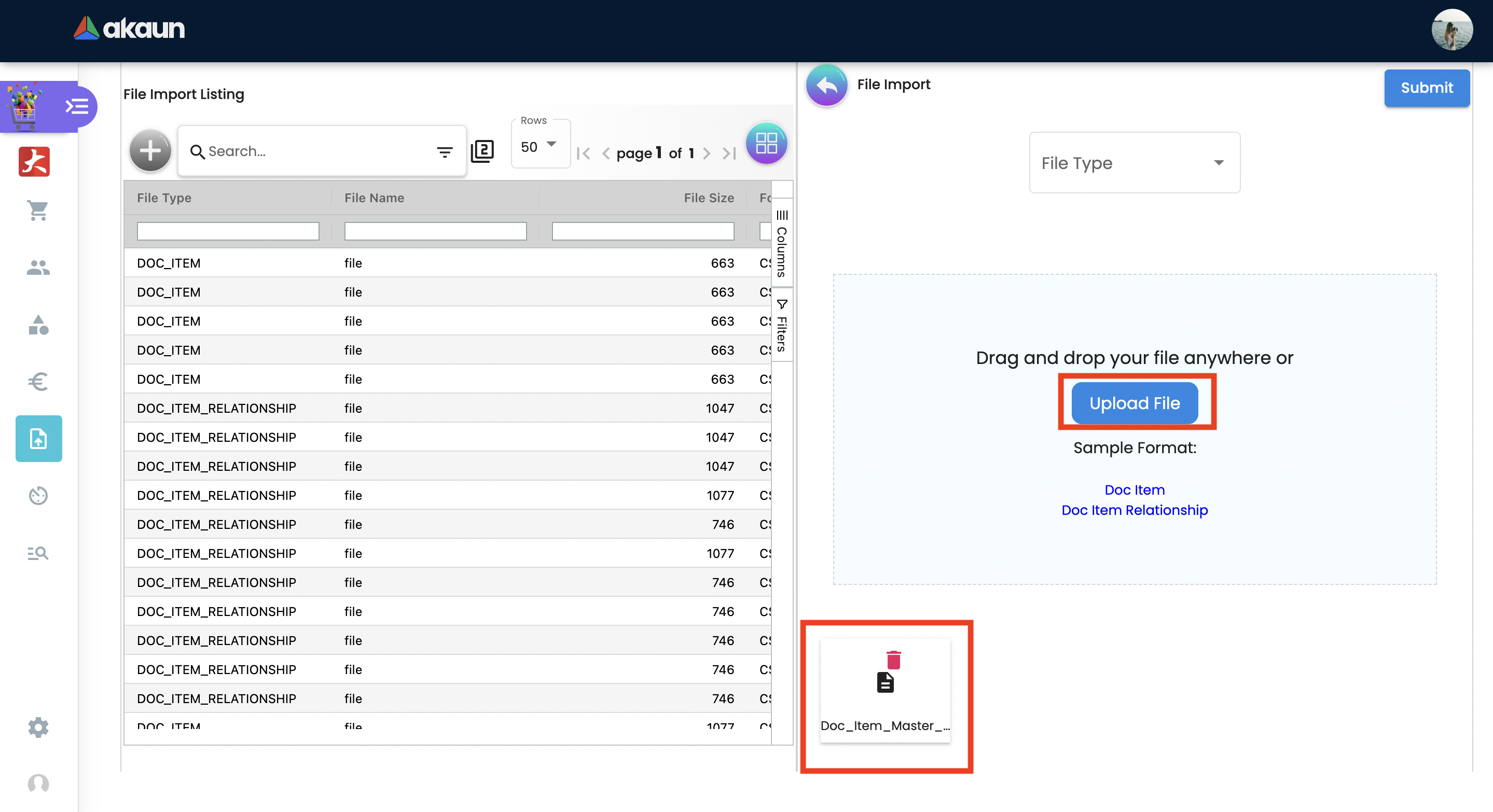
Task: Click the gray plus add button
Action: point(150,151)
